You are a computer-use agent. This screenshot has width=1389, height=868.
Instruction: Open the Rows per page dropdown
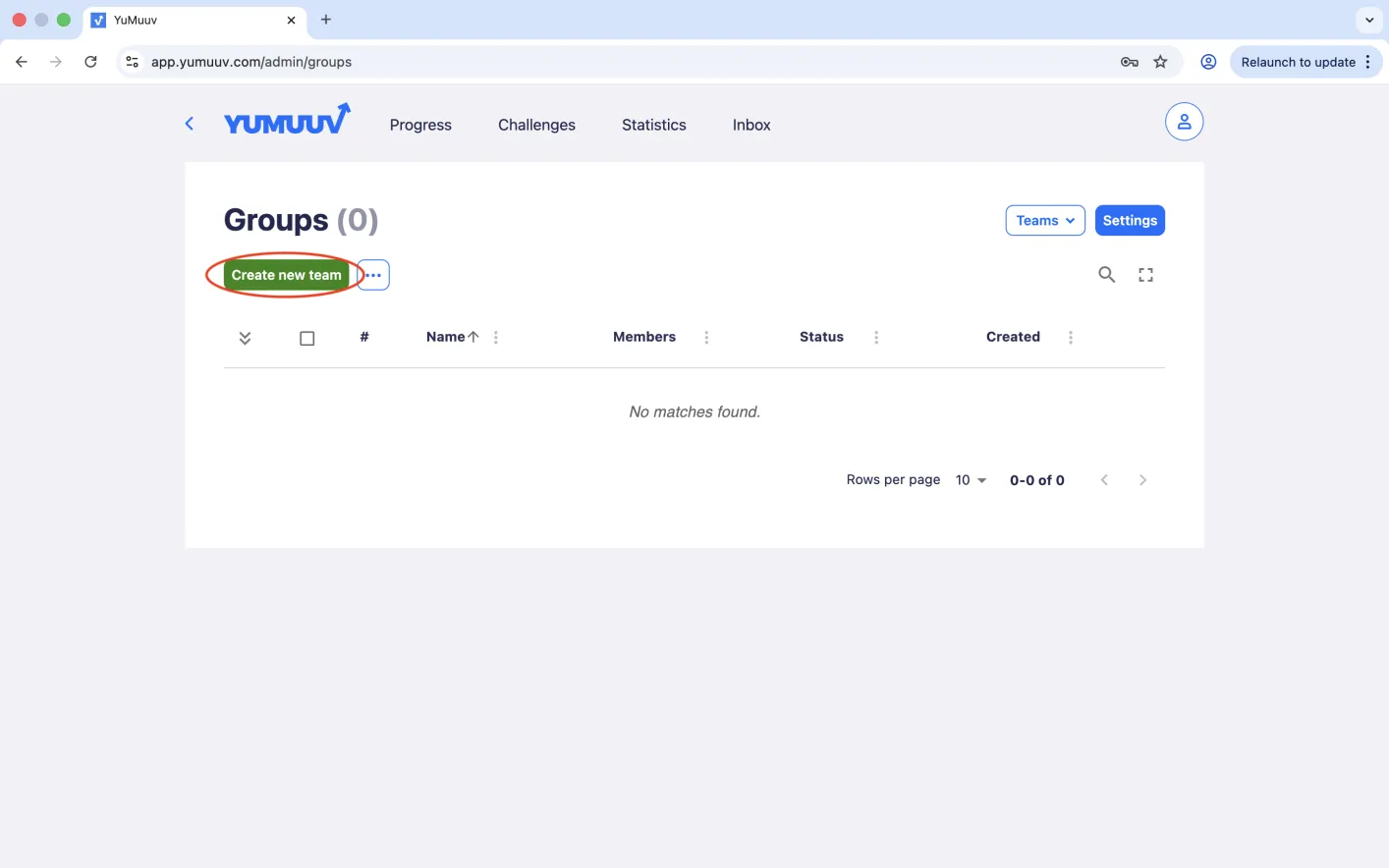coord(971,480)
